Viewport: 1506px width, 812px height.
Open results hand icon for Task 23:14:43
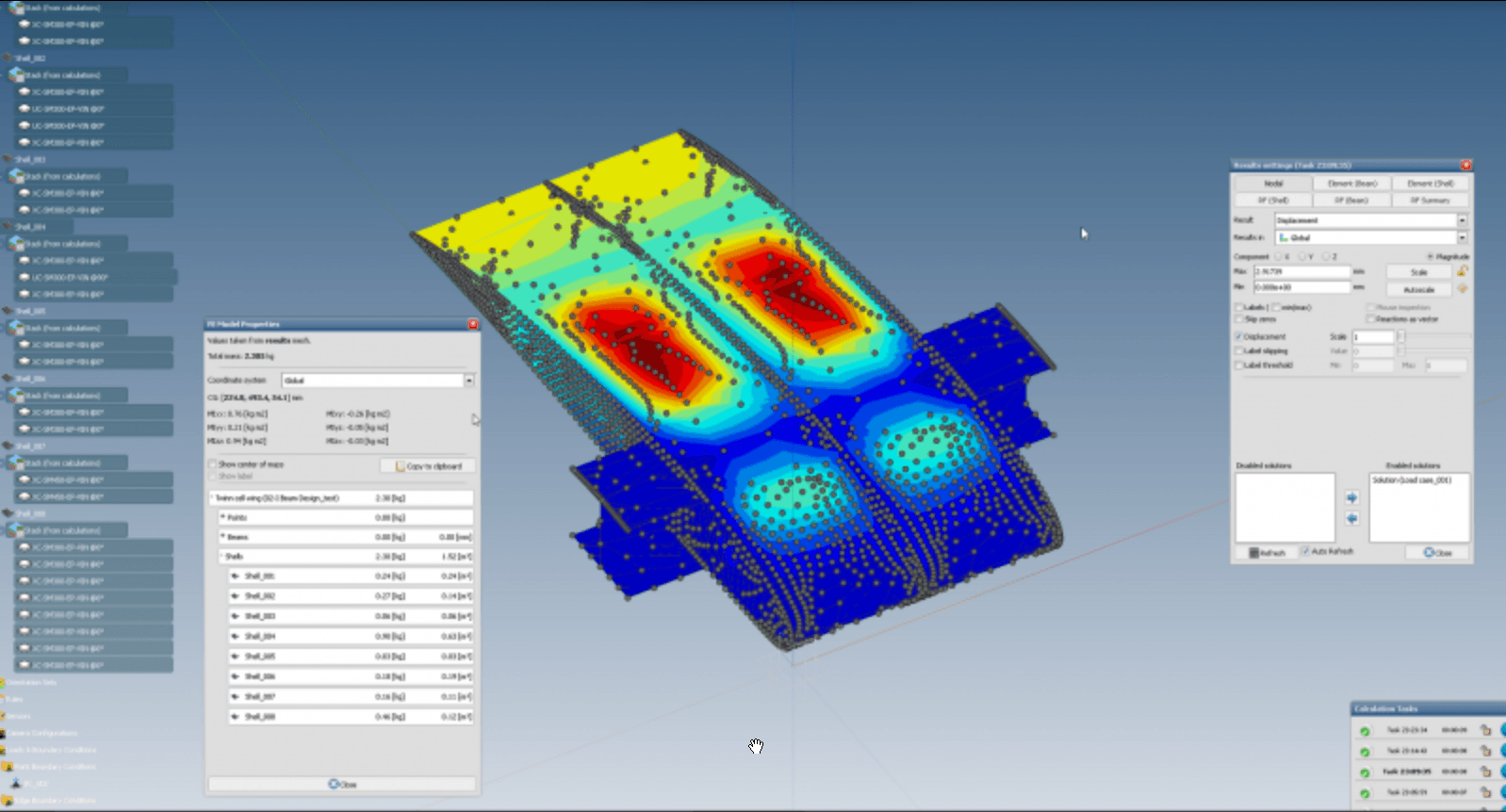(x=1486, y=751)
